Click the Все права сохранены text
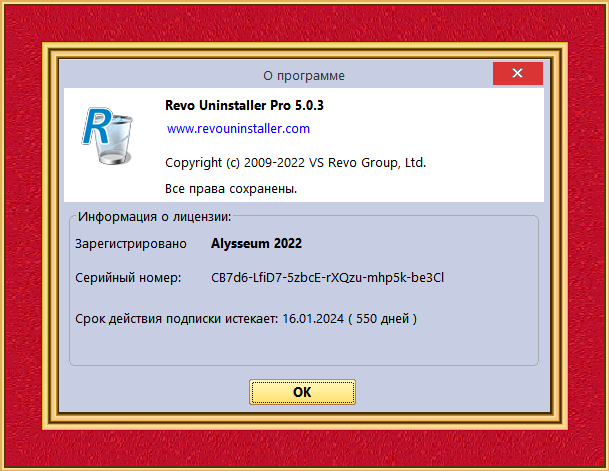609x471 pixels. tap(231, 189)
